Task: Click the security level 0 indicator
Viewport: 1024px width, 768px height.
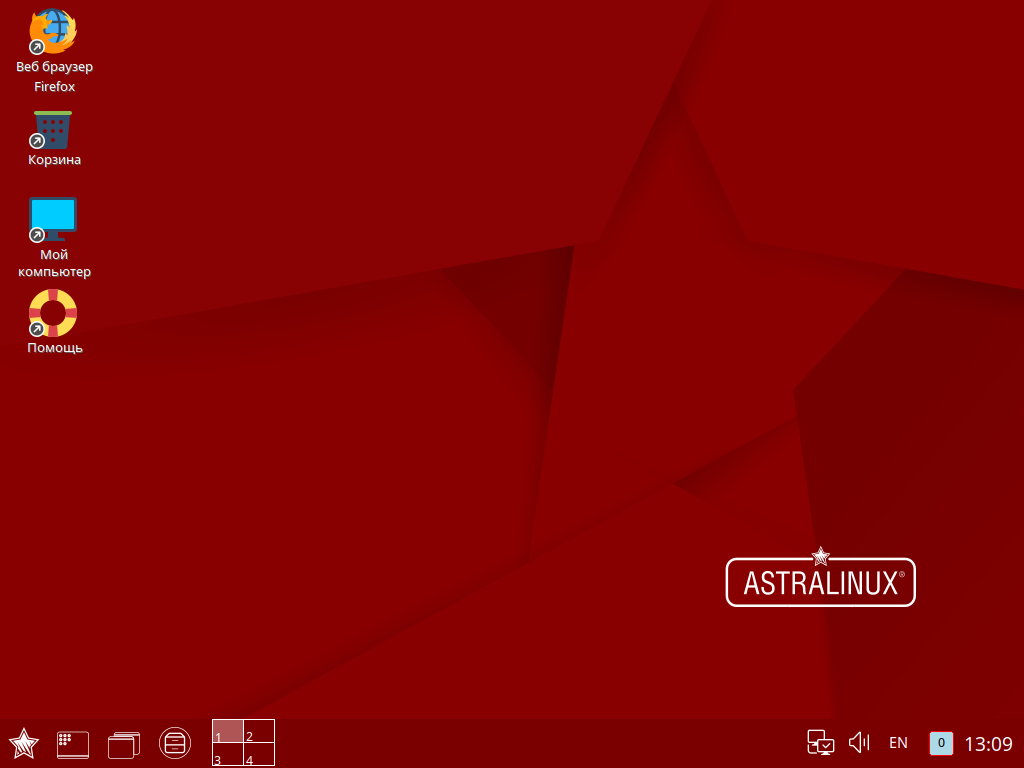Action: pyautogui.click(x=941, y=743)
